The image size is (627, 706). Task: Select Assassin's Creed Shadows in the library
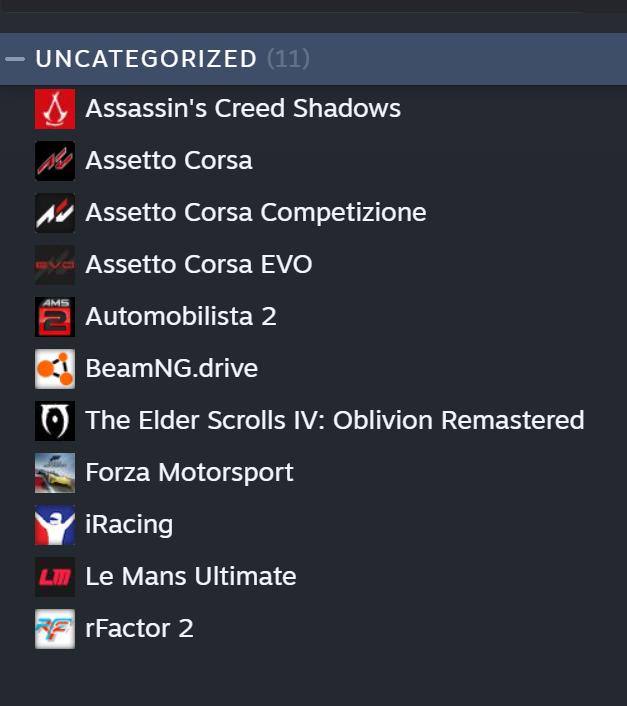[x=243, y=109]
